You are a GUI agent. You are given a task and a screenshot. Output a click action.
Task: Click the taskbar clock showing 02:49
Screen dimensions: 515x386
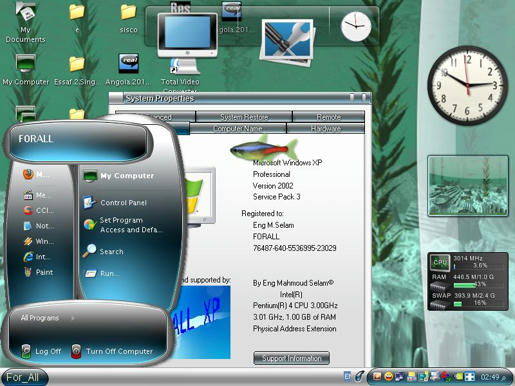(490, 377)
